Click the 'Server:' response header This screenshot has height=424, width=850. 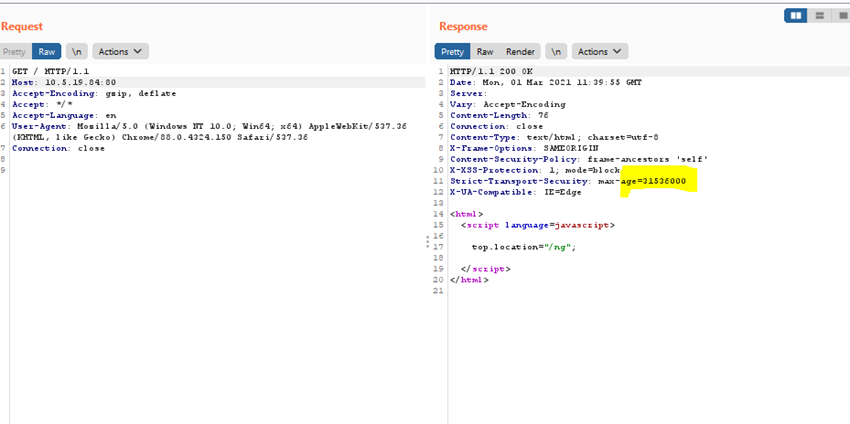(x=469, y=93)
